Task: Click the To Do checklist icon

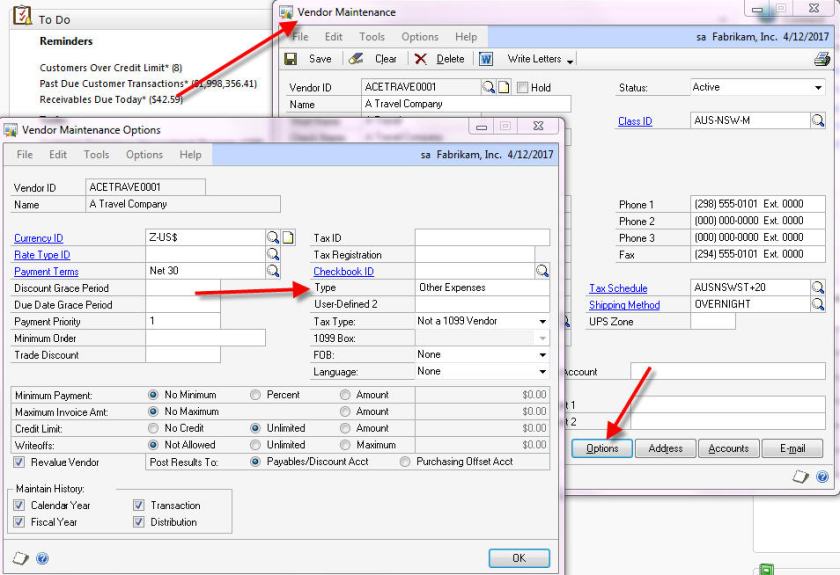Action: [22, 16]
